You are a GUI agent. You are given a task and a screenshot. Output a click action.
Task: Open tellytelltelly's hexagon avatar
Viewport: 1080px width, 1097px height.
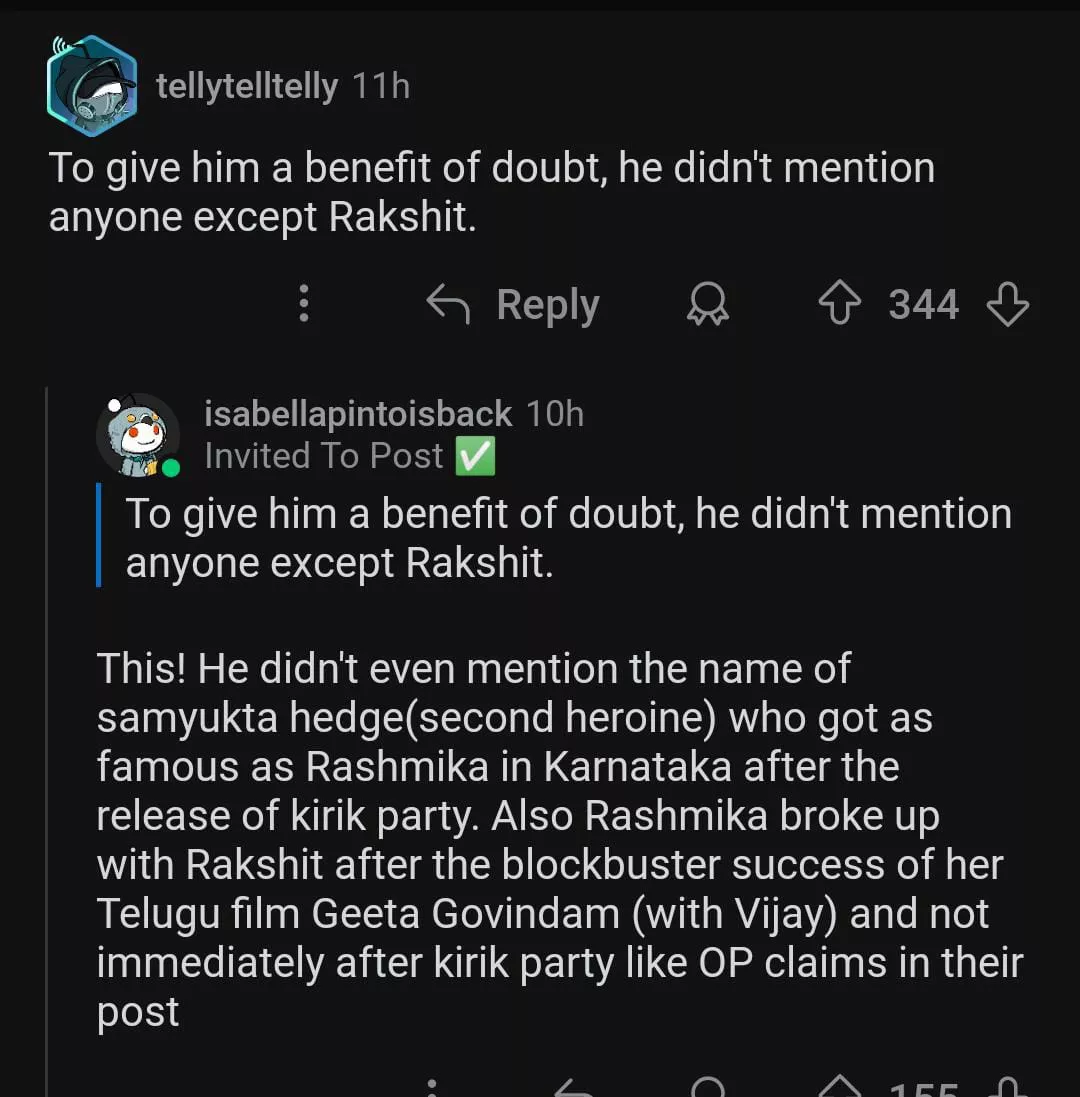91,86
